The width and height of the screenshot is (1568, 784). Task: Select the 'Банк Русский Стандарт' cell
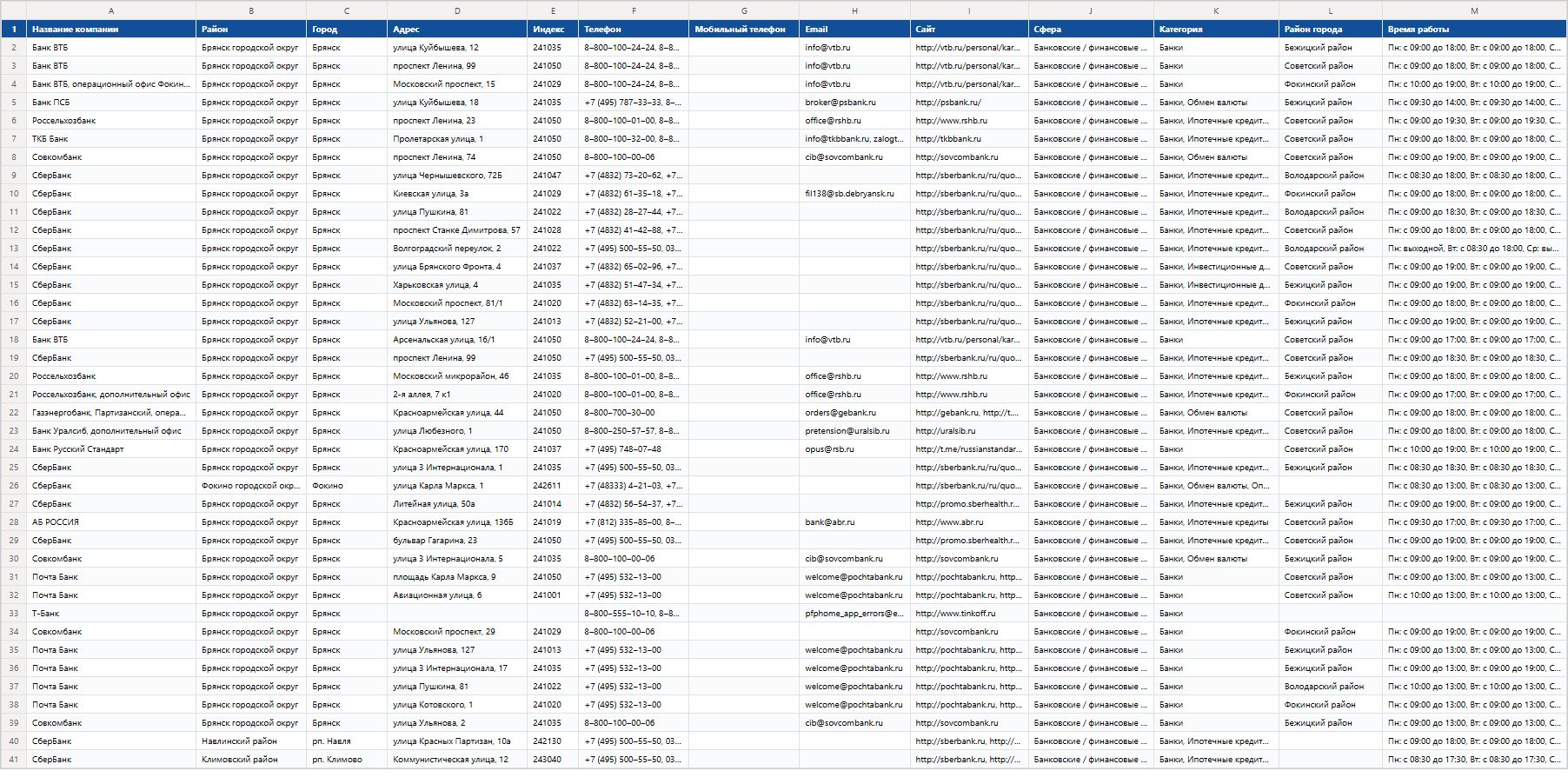(x=111, y=449)
